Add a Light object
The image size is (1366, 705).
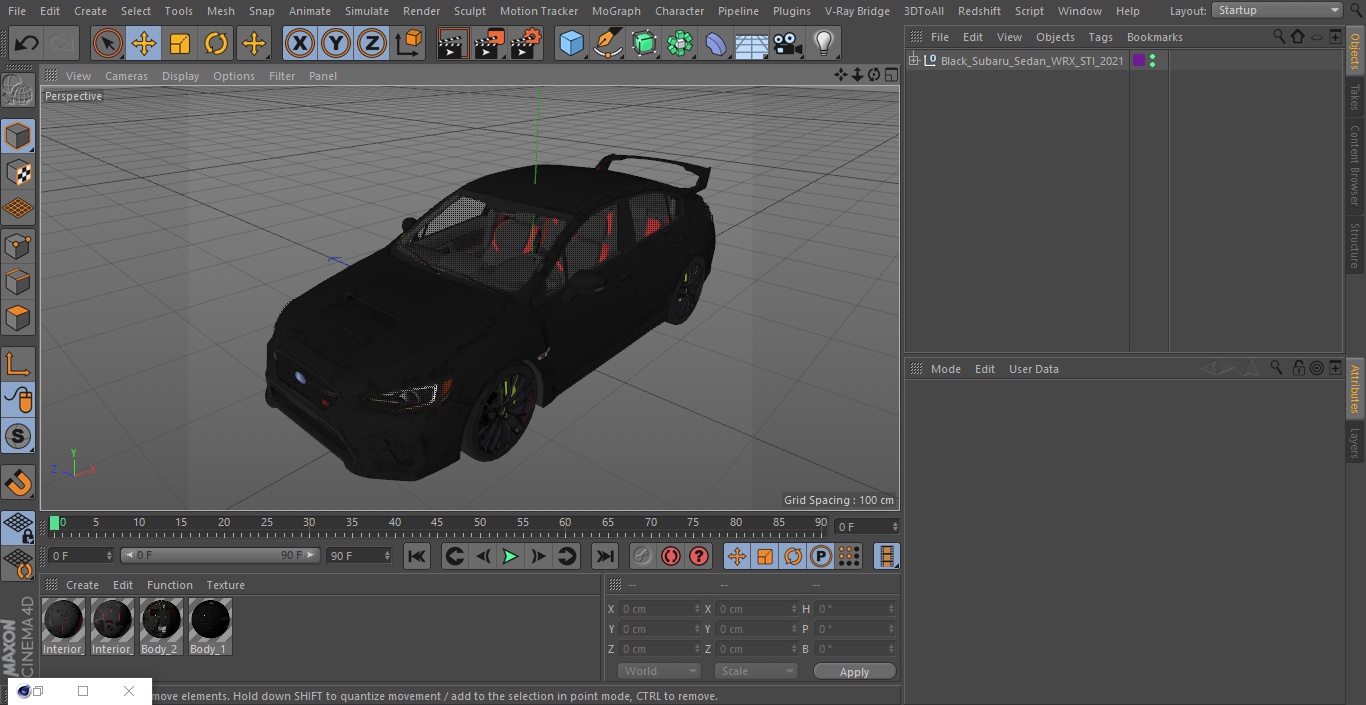823,43
